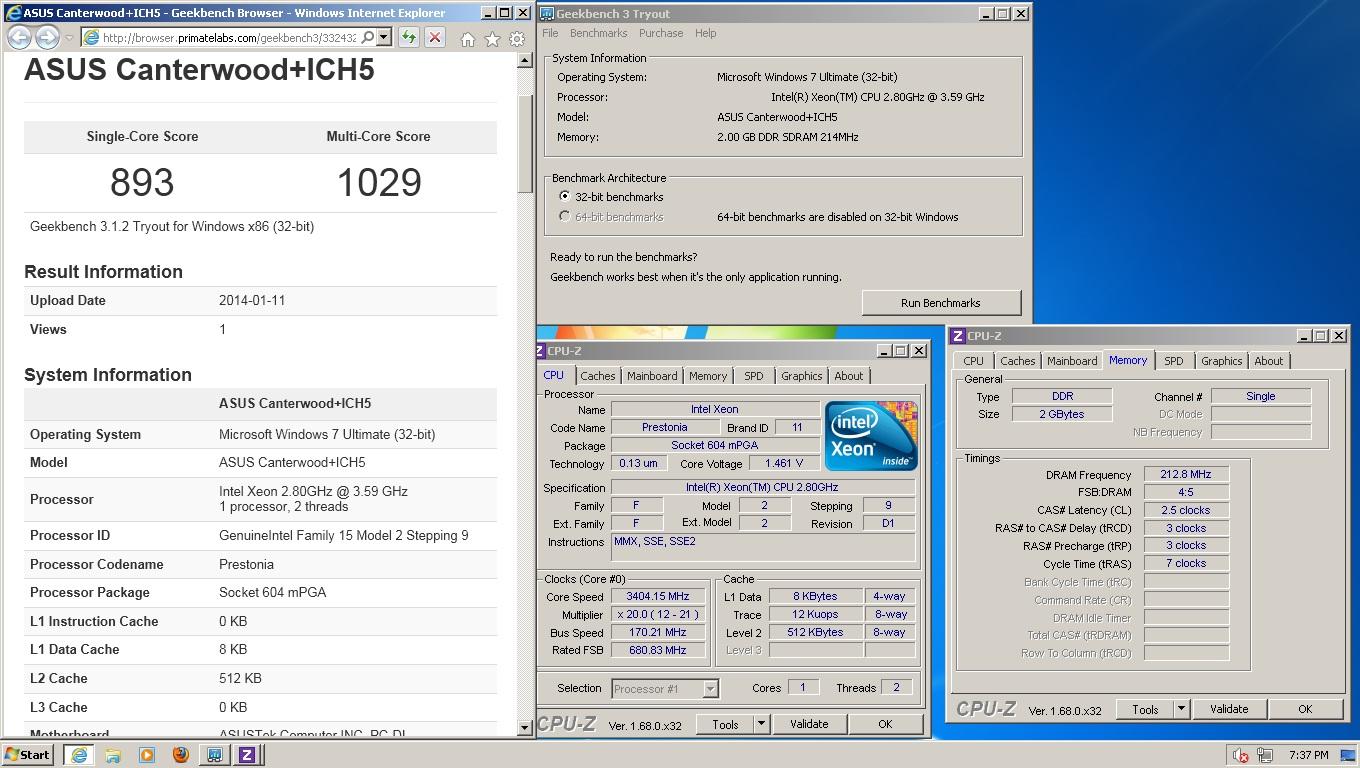Viewport: 1360px width, 768px height.
Task: Click the IE address bar URL
Action: pyautogui.click(x=229, y=38)
